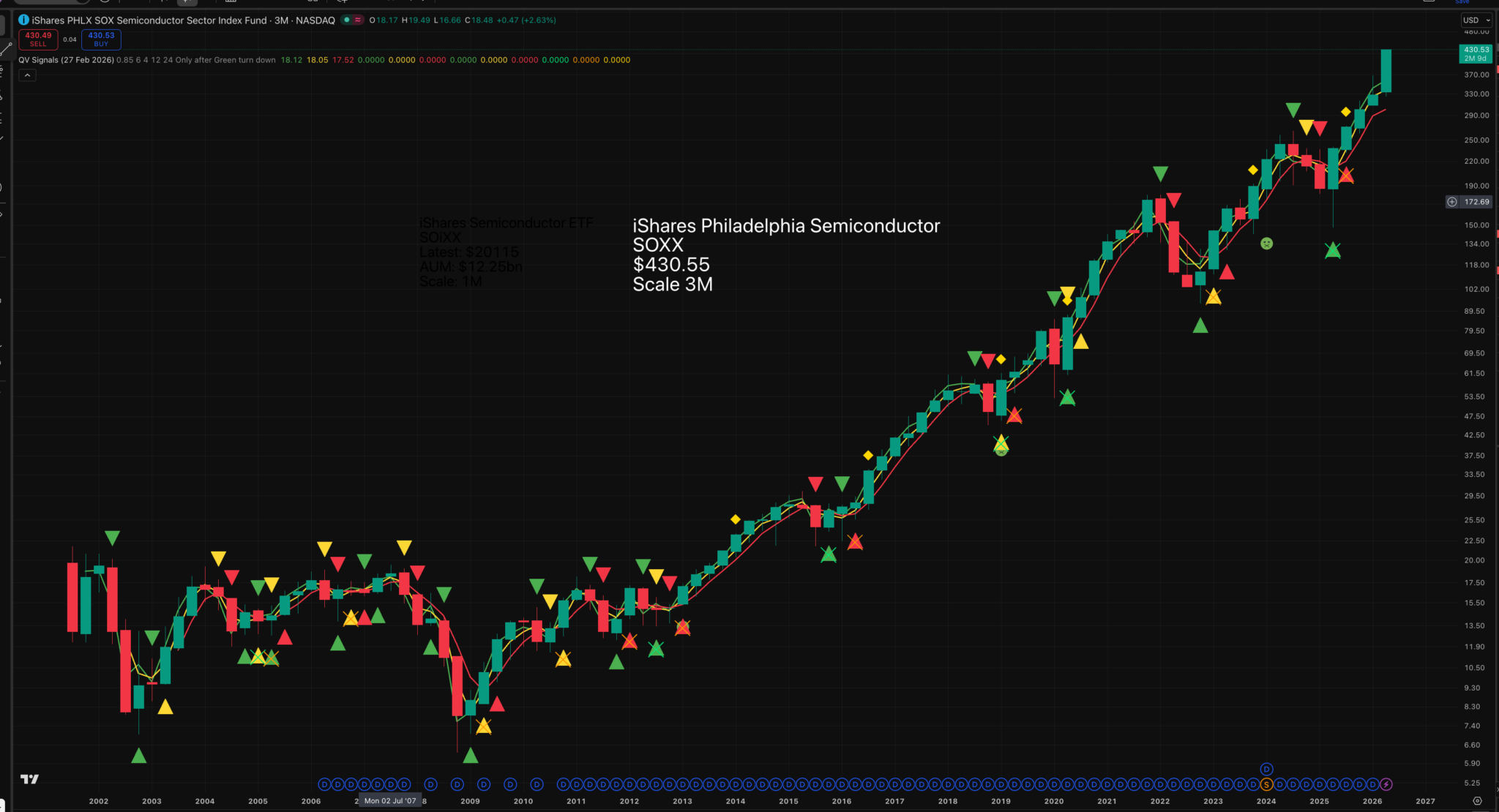Image resolution: width=1499 pixels, height=812 pixels.
Task: Click the orange split S marker
Action: 1266,784
